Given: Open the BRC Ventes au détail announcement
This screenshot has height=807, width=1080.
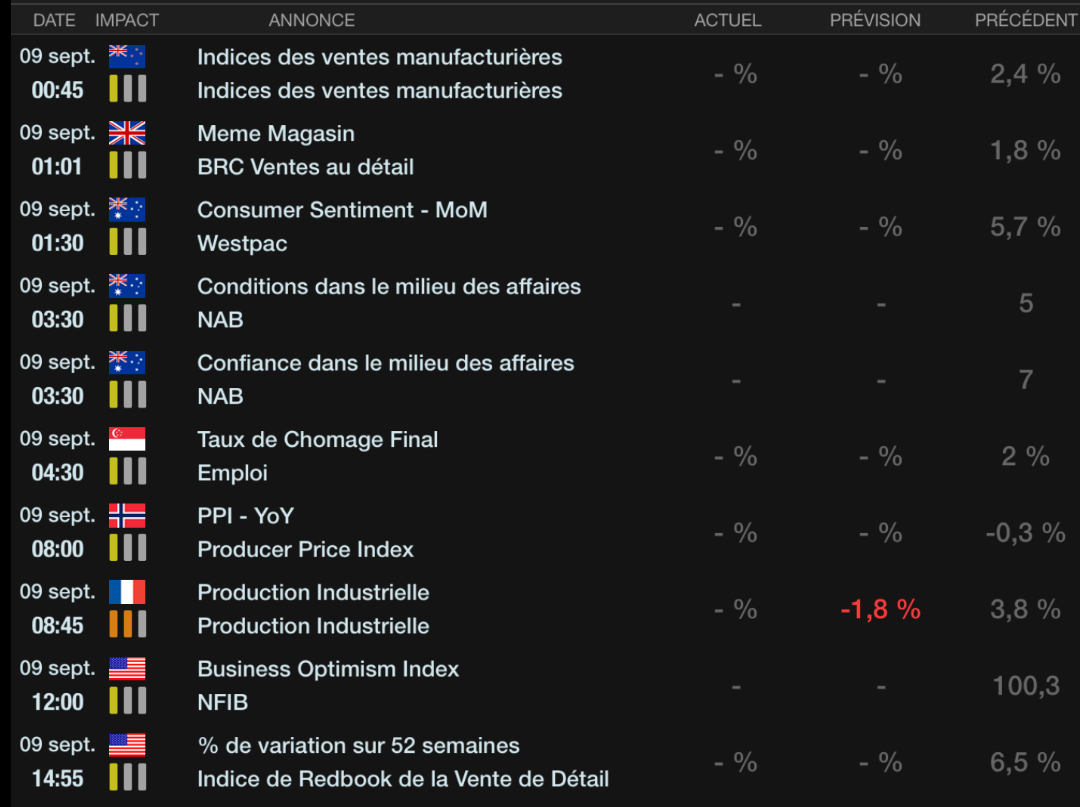Looking at the screenshot, I should coord(305,167).
